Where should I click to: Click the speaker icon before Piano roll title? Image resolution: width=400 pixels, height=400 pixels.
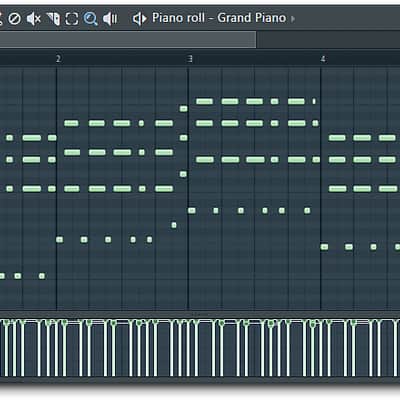pos(139,19)
